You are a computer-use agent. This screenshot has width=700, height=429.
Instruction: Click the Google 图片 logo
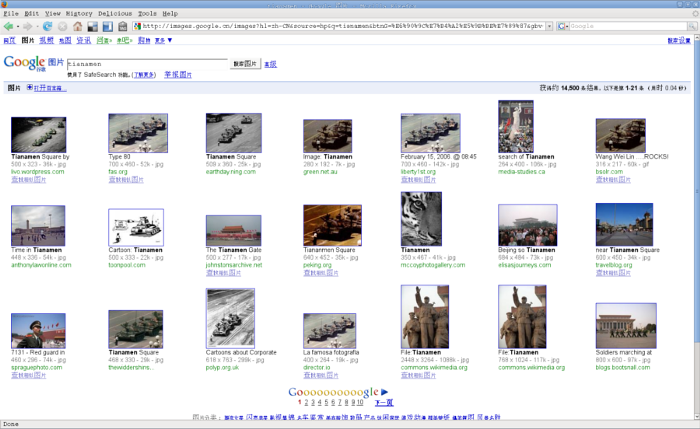pos(33,63)
